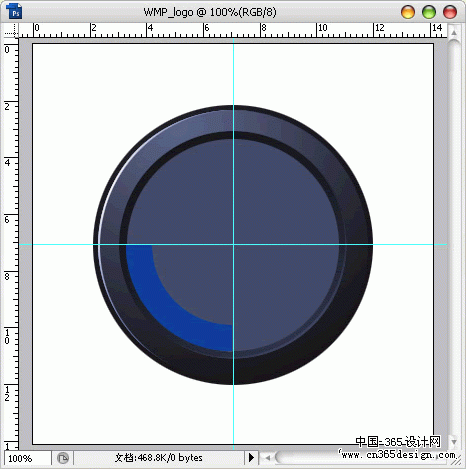This screenshot has height=469, width=466.
Task: Click the Photoshop document icon in title bar
Action: (x=14, y=11)
